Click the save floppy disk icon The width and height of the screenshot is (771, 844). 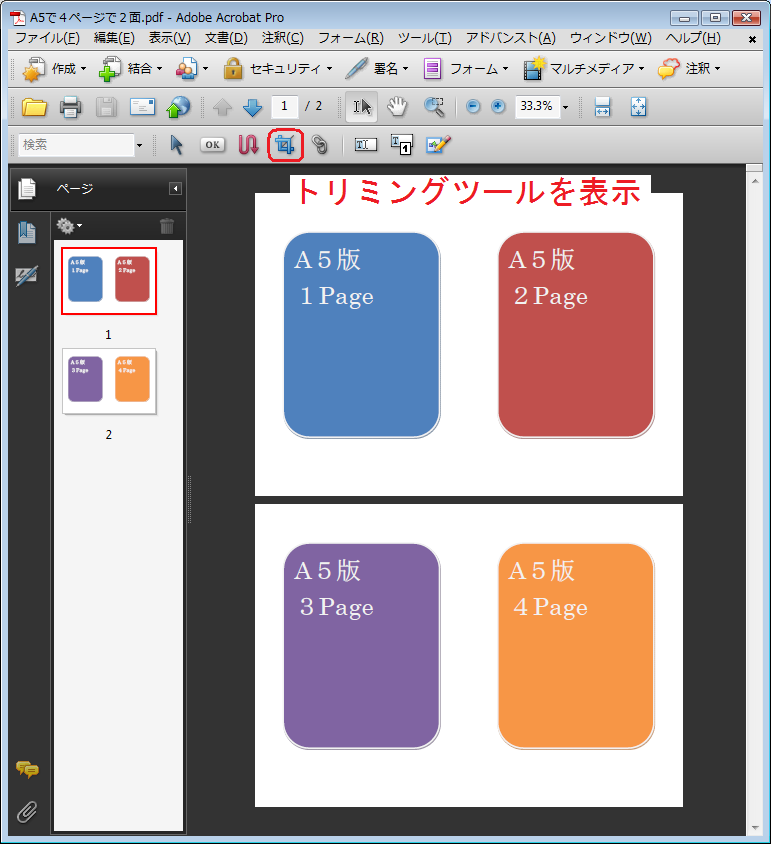click(106, 107)
